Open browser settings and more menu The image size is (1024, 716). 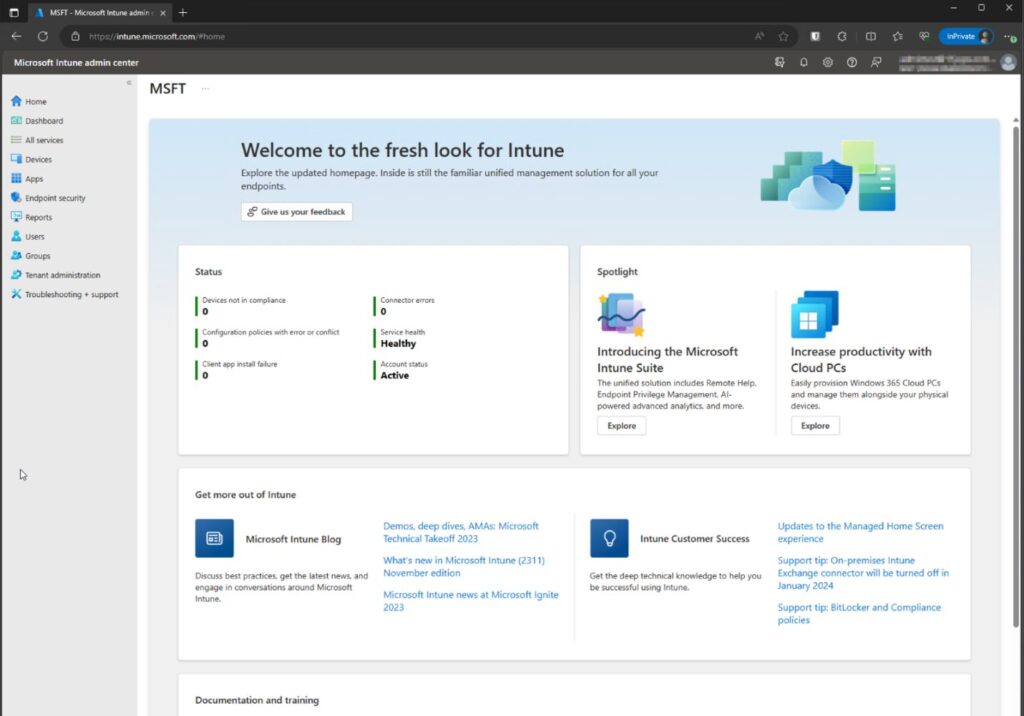click(1009, 36)
